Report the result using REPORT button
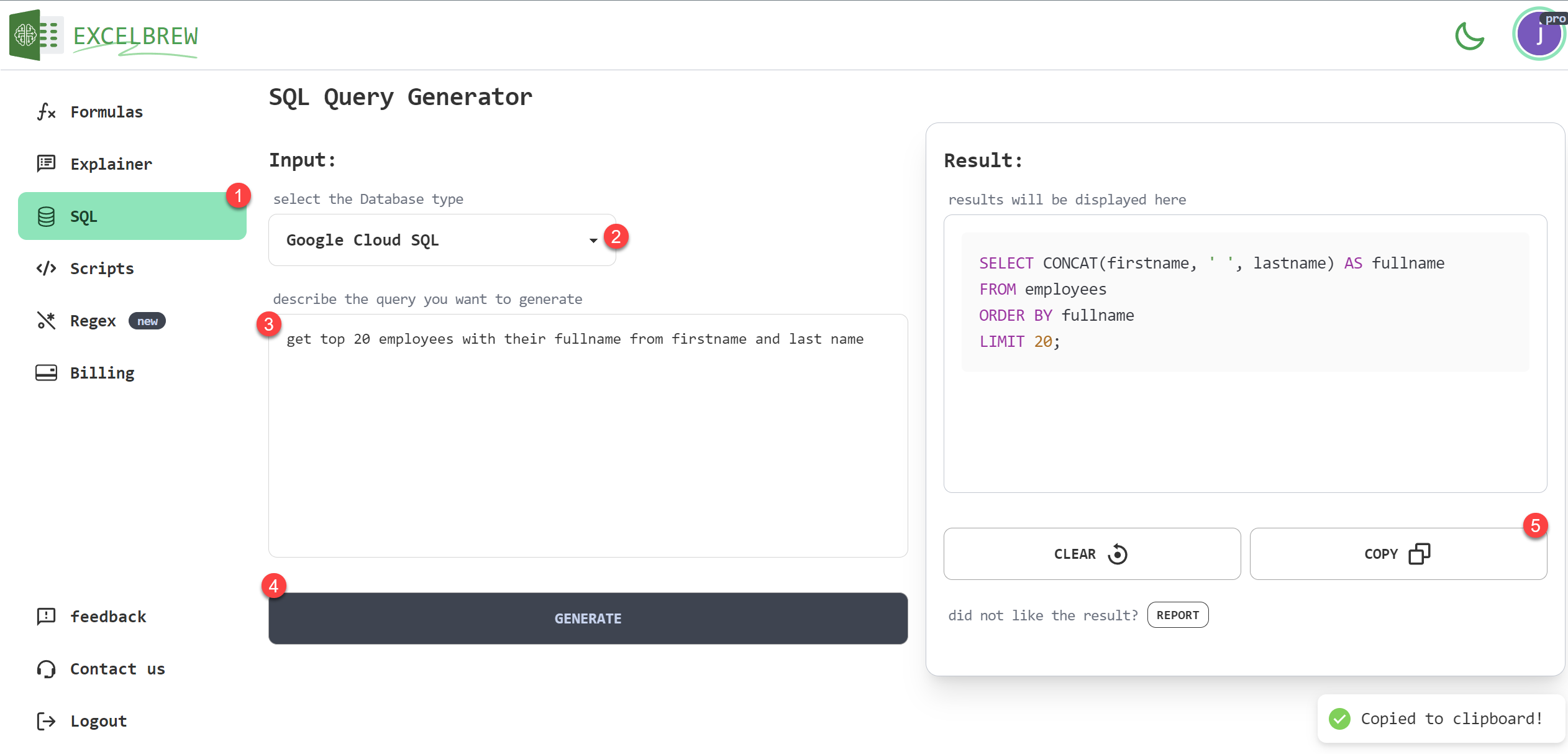Screen dimensions: 1568x754 click(x=1177, y=615)
